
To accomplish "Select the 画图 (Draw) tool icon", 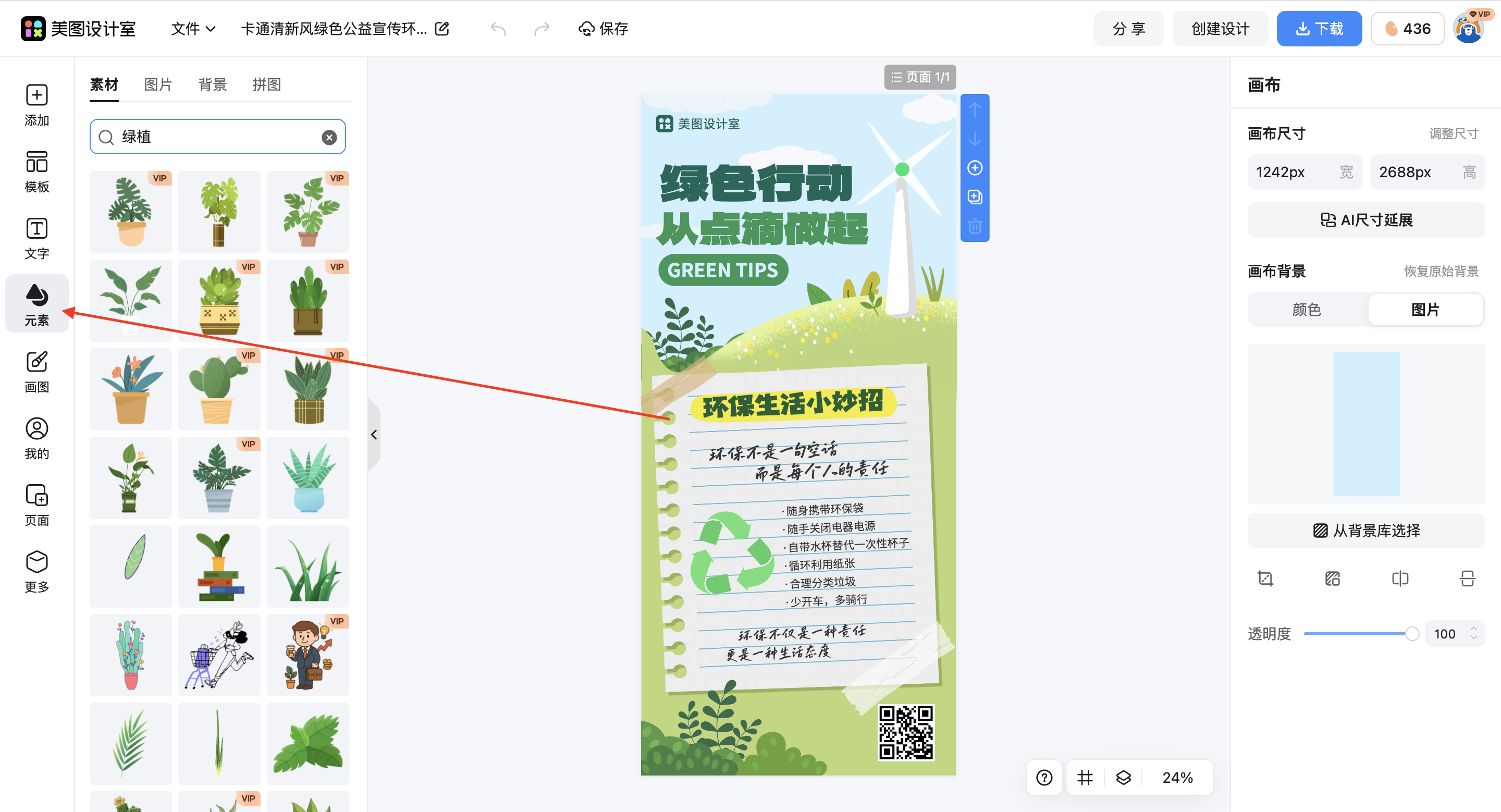I will 36,371.
